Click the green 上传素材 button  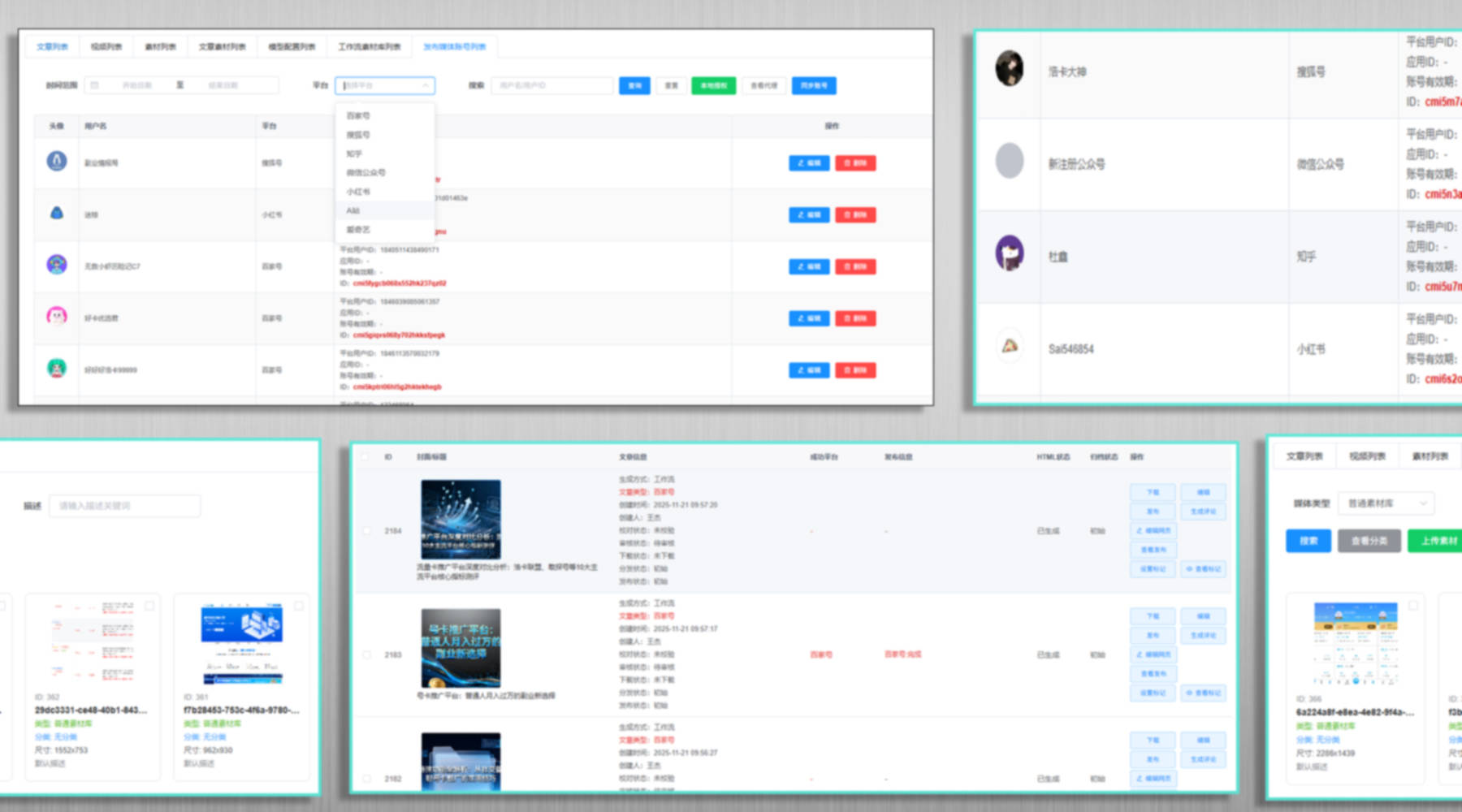pos(1436,541)
